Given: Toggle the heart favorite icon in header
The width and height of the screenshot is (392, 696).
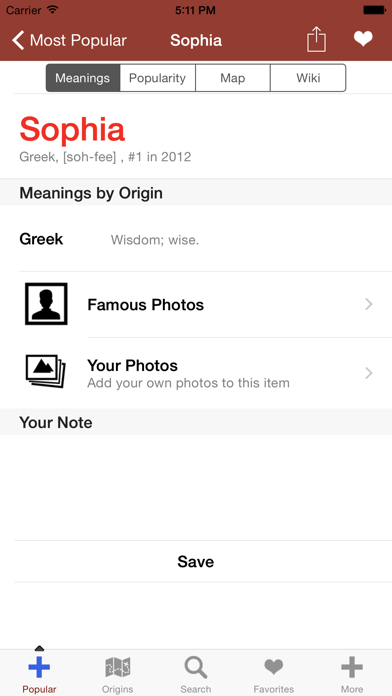Looking at the screenshot, I should point(363,39).
